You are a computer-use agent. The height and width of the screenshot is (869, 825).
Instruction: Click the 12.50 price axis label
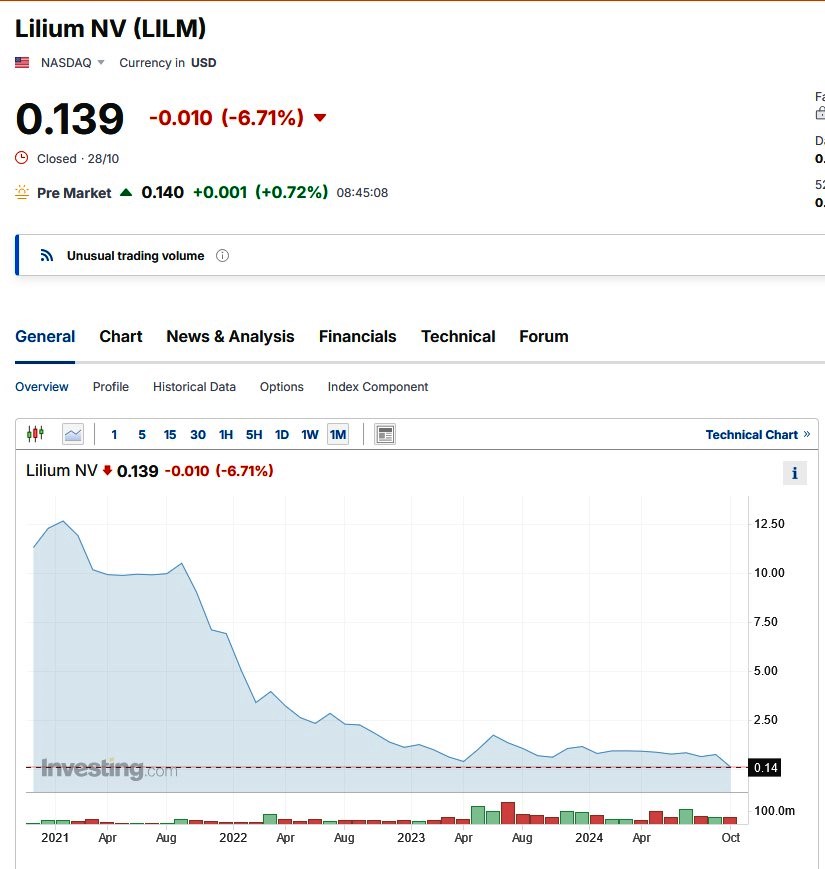coord(770,524)
